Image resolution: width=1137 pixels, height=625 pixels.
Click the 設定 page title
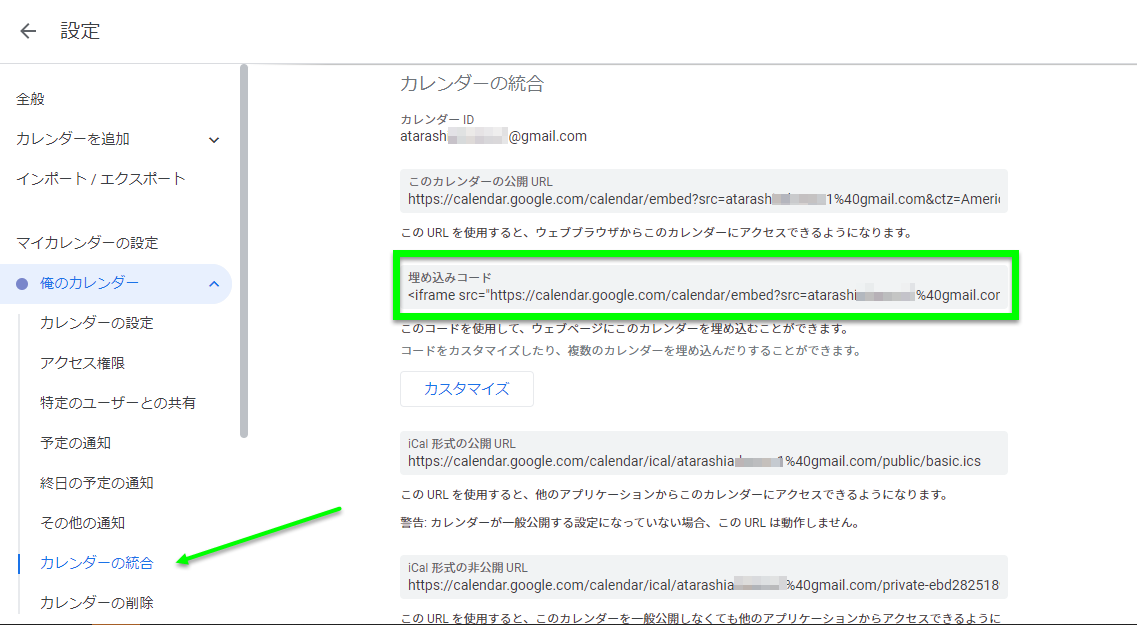(x=80, y=30)
